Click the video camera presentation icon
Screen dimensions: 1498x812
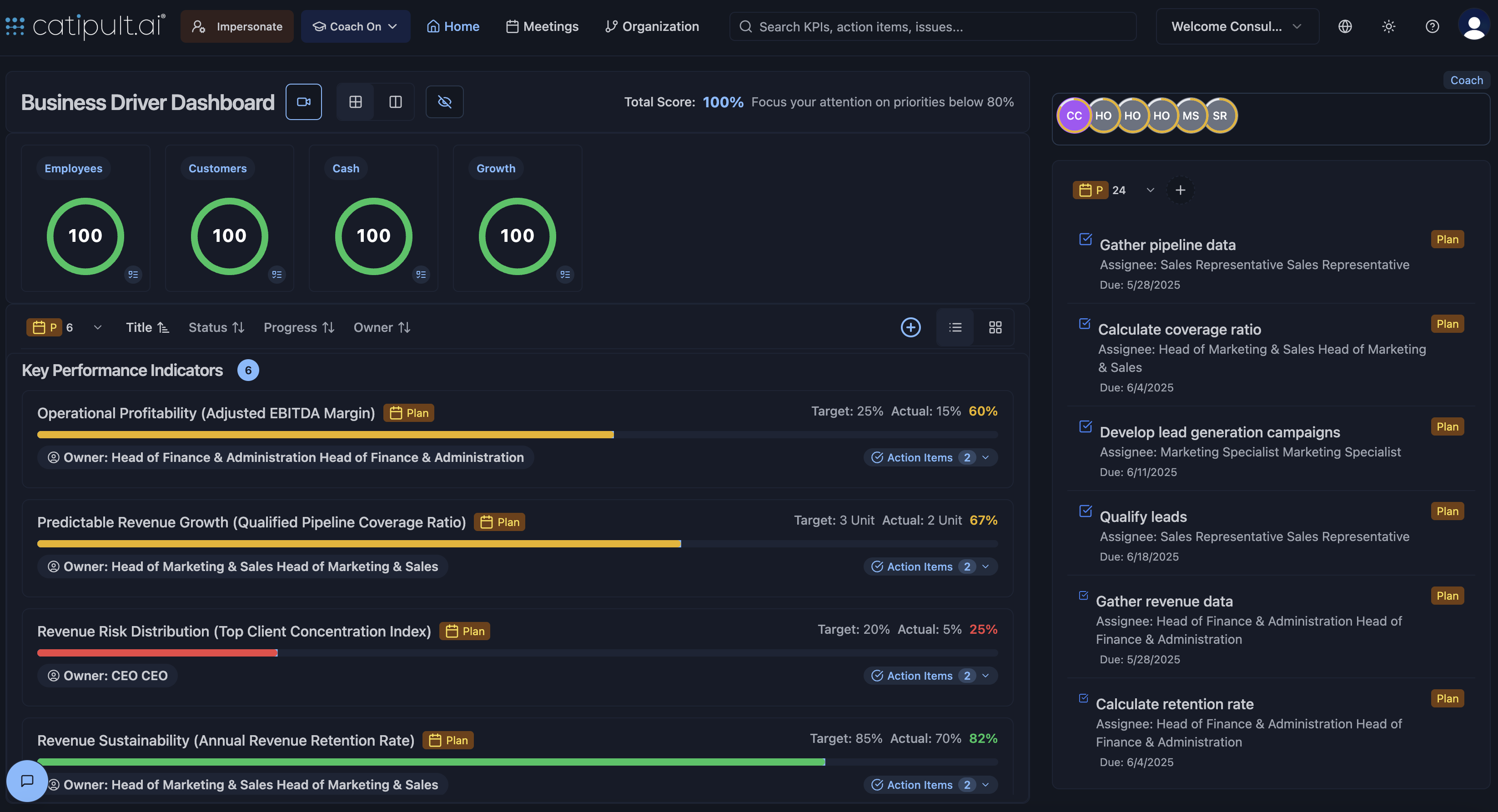pyautogui.click(x=303, y=102)
